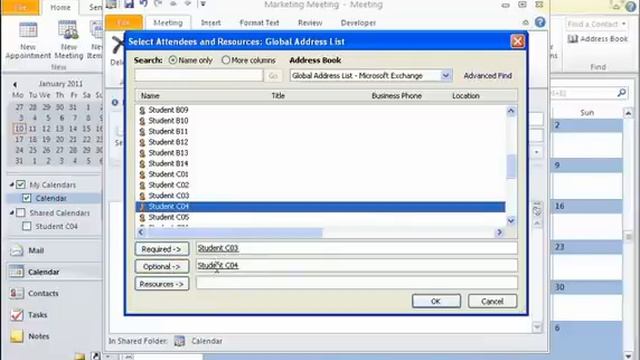Open the Home tab in the main Outlook window
640x360 pixels.
(60, 7)
